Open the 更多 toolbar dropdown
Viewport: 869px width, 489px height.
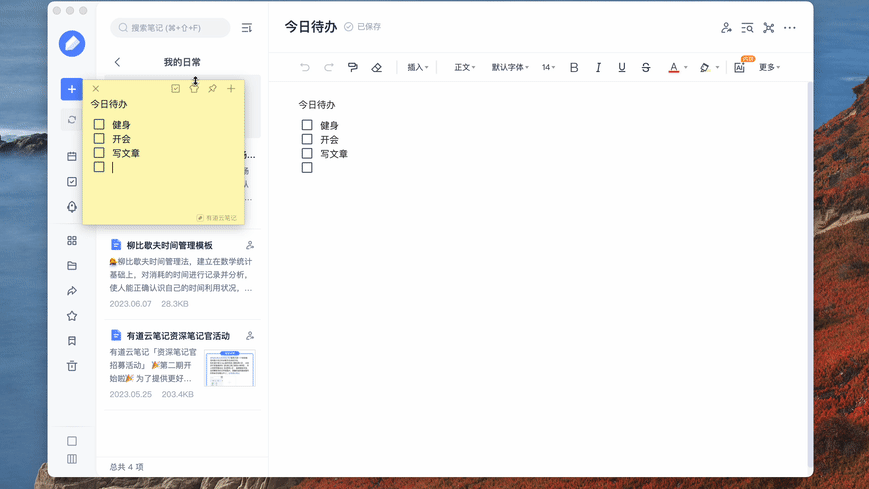(x=769, y=67)
